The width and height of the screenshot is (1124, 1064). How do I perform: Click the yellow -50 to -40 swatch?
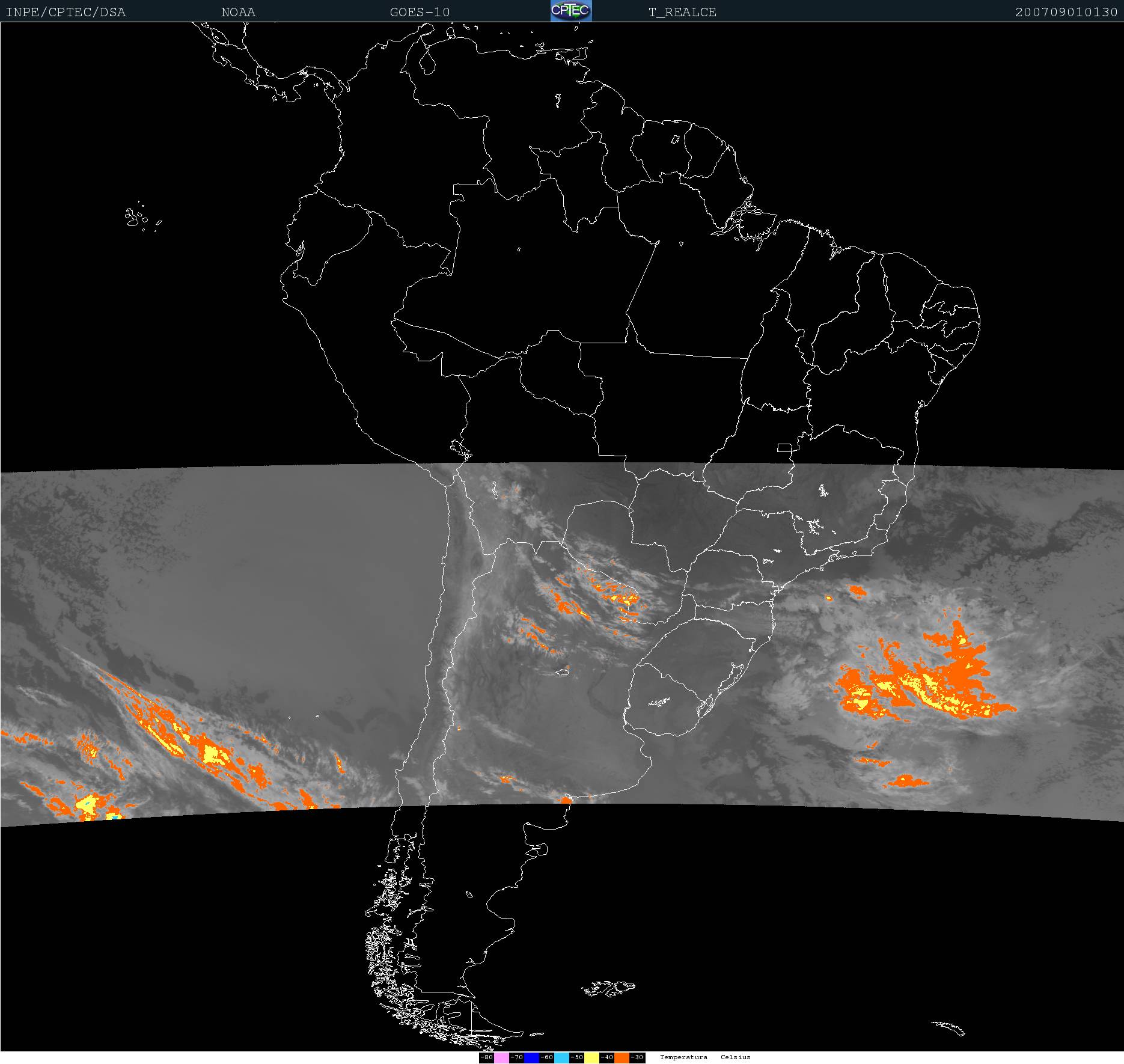[591, 1057]
